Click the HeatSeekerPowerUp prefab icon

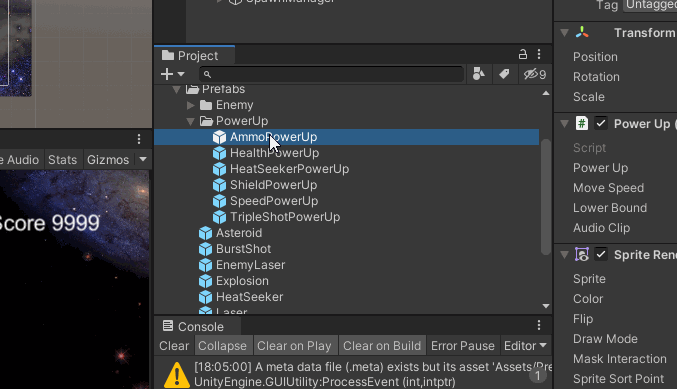pos(219,169)
